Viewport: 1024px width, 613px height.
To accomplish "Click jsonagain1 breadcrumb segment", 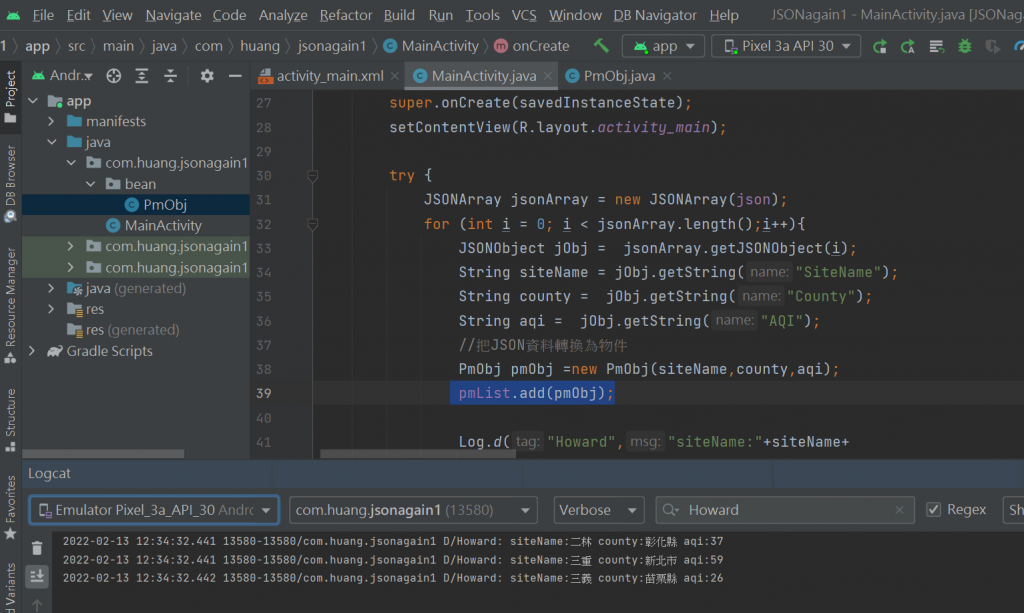I will (332, 46).
